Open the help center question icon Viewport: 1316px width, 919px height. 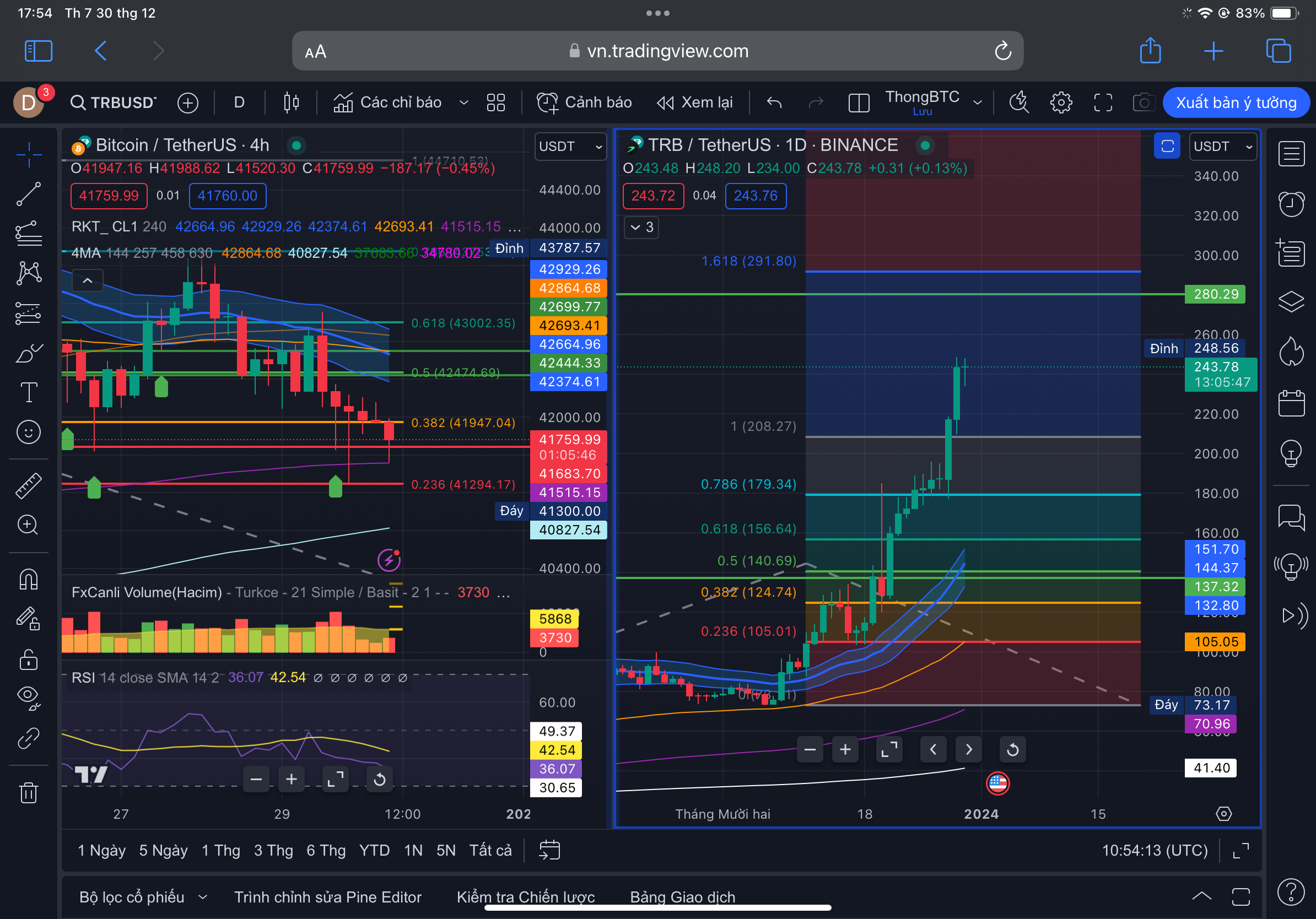(x=1291, y=891)
